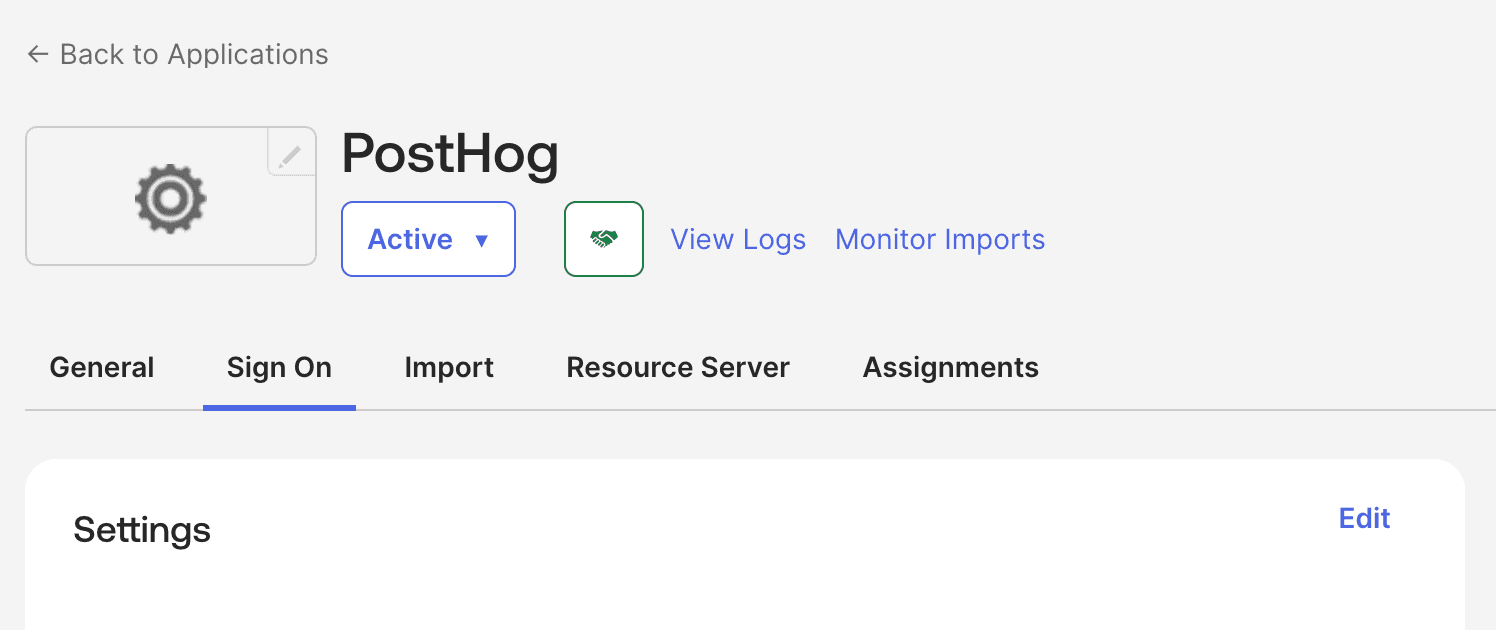This screenshot has height=630, width=1496.
Task: Switch to the Import tab
Action: pyautogui.click(x=449, y=368)
